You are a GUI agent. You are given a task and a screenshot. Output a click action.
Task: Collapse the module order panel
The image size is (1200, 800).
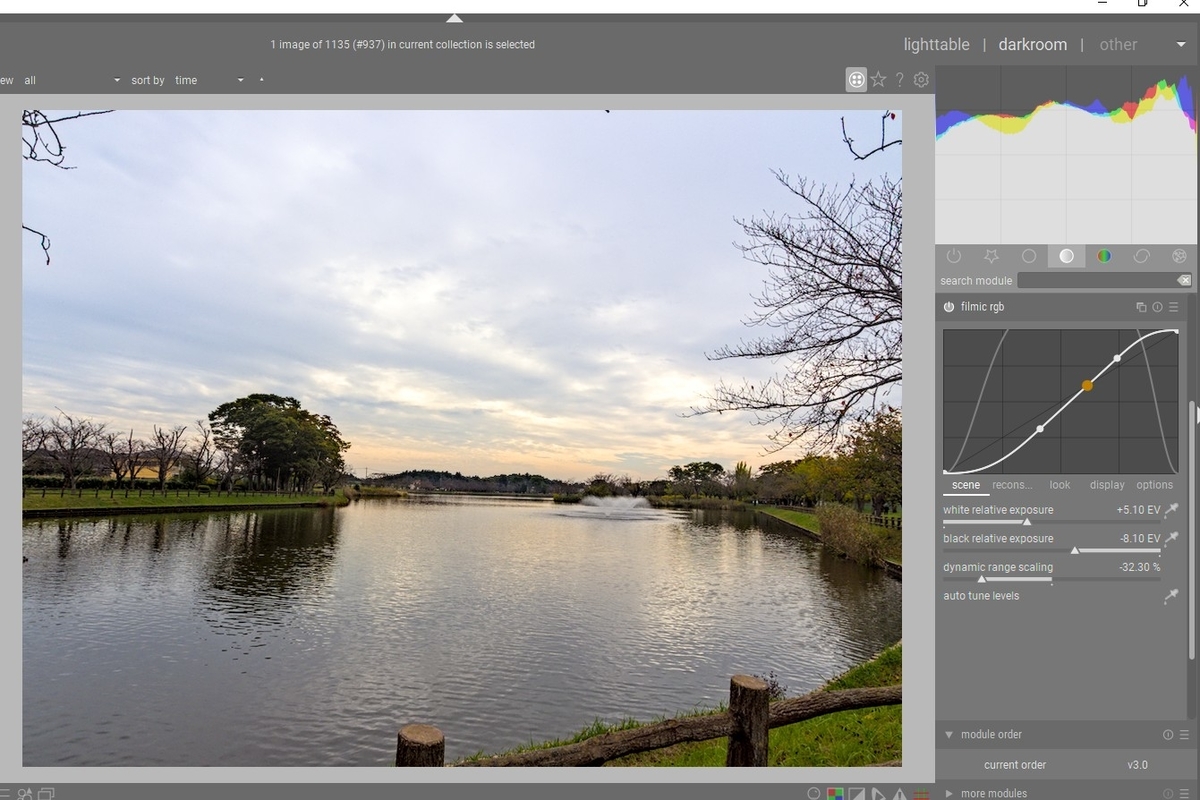click(x=949, y=735)
